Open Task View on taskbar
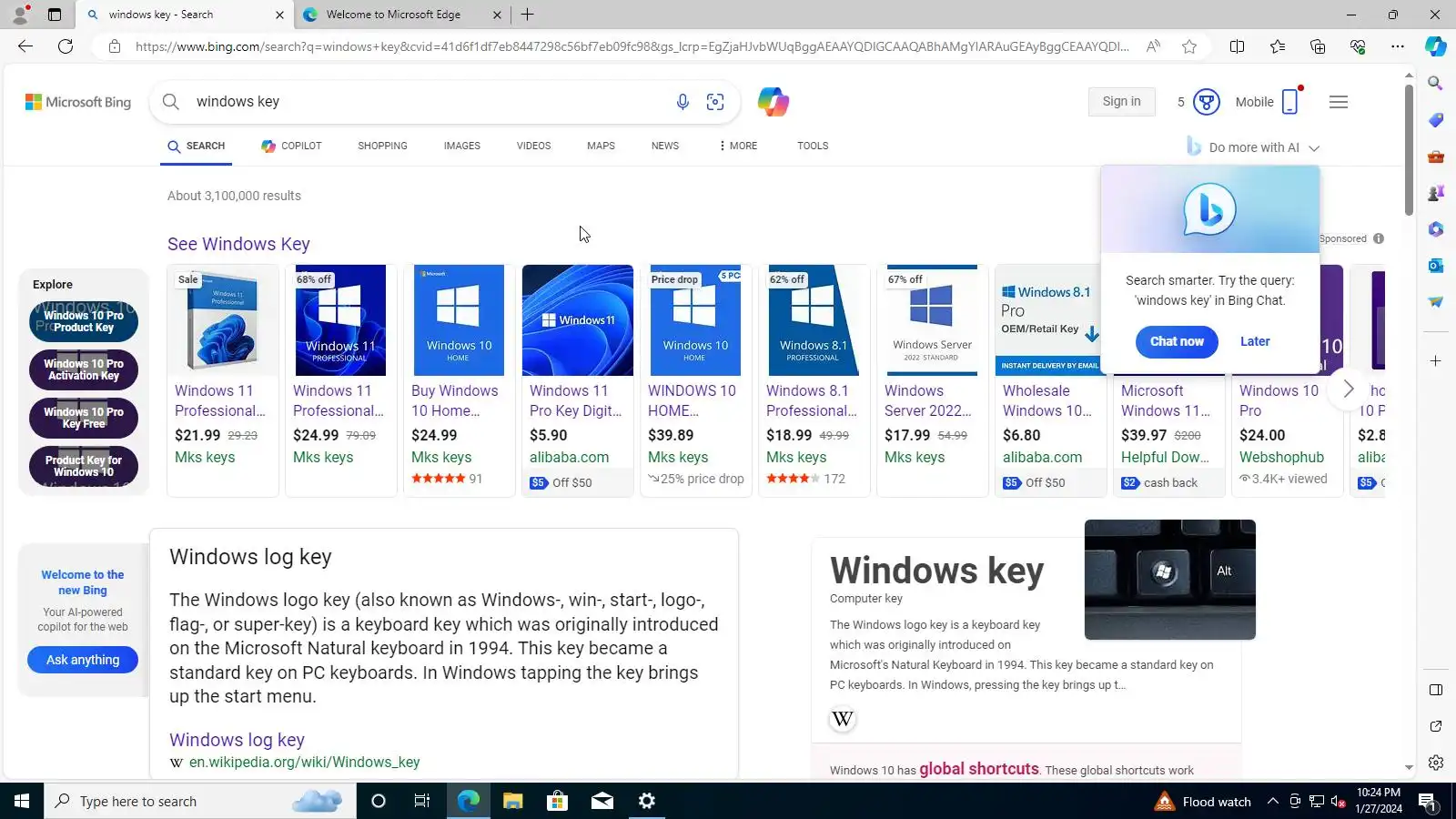This screenshot has height=819, width=1456. tap(422, 801)
